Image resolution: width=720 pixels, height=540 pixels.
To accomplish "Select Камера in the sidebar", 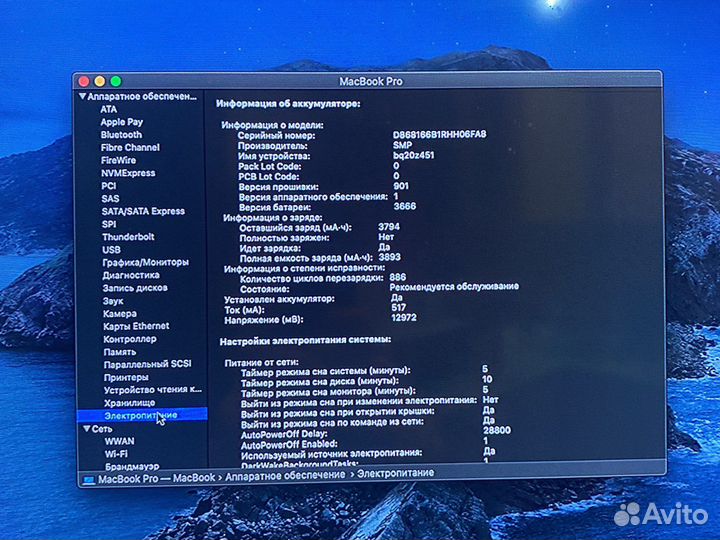I will (x=120, y=314).
